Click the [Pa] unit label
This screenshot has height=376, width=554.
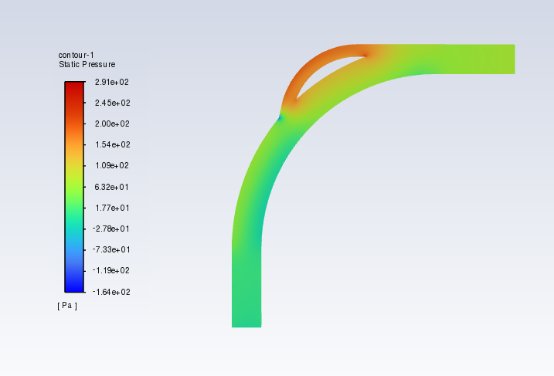point(67,306)
